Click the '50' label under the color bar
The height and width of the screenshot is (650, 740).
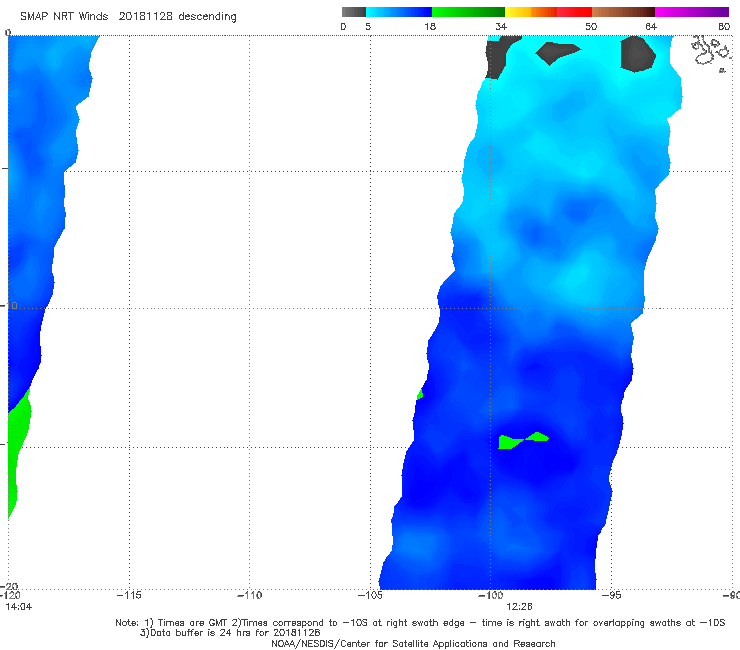(591, 27)
